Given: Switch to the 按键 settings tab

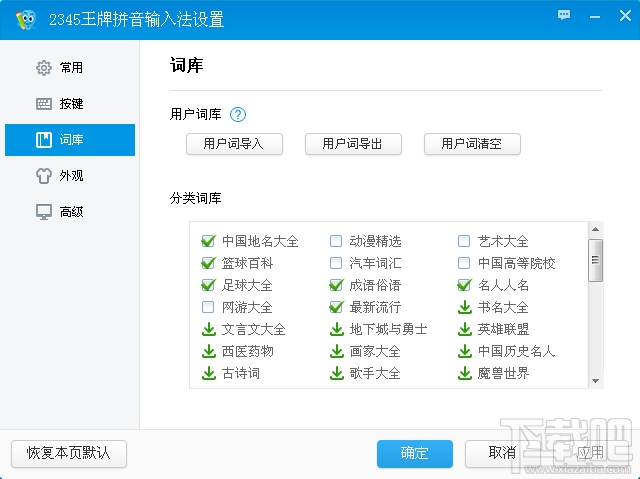Looking at the screenshot, I should (x=70, y=104).
